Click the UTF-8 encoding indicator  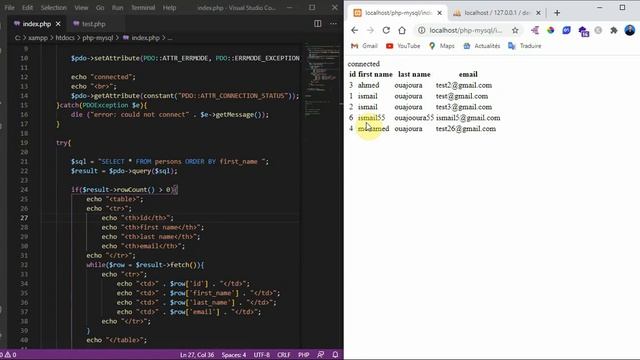point(262,355)
